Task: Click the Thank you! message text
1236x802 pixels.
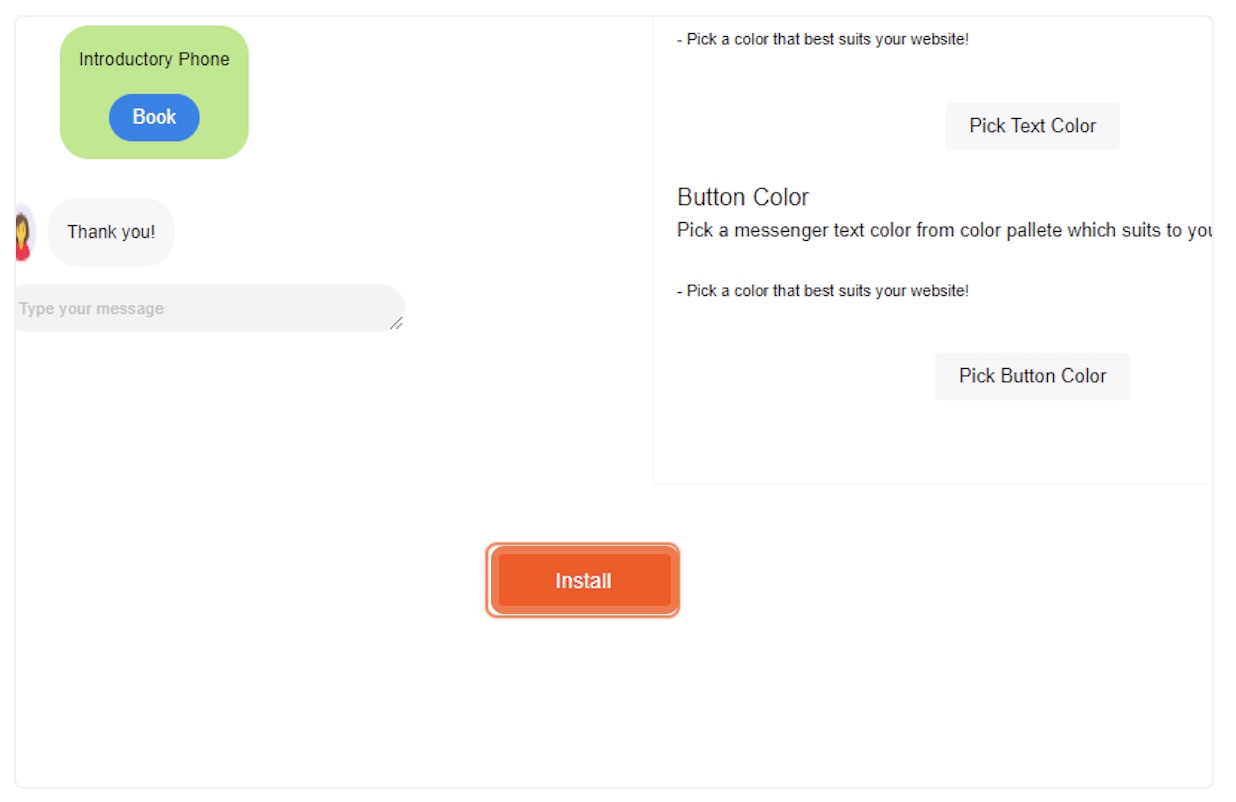Action: 111,232
